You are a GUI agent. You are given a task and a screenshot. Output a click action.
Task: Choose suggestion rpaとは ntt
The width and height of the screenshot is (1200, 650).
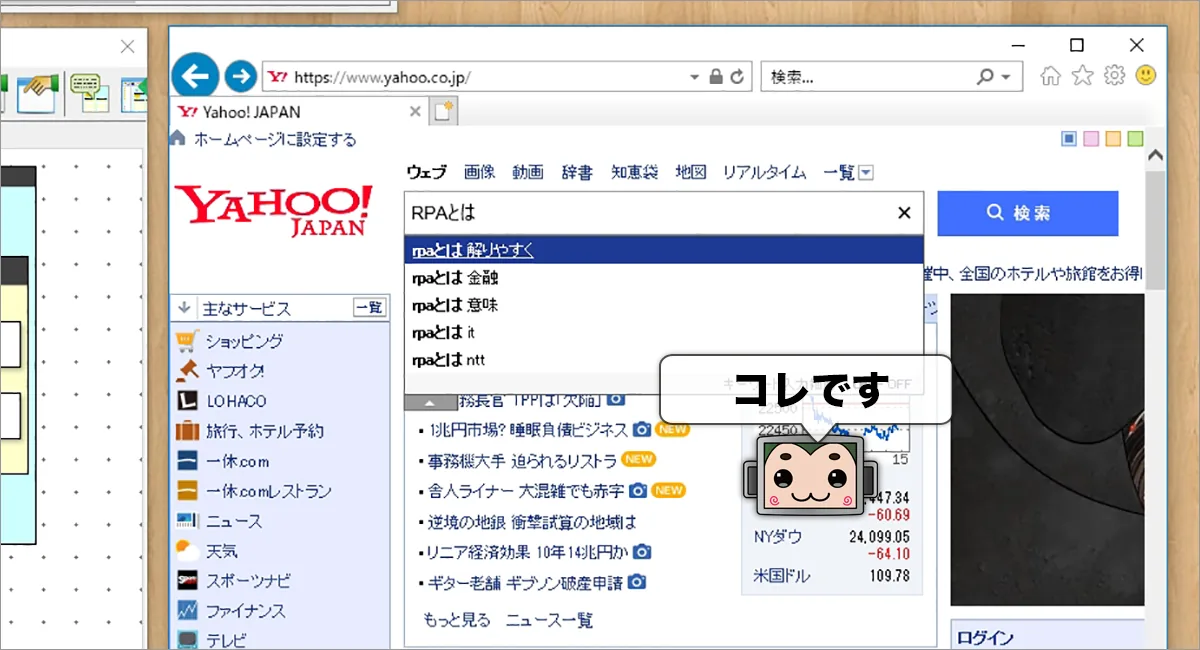tap(664, 359)
